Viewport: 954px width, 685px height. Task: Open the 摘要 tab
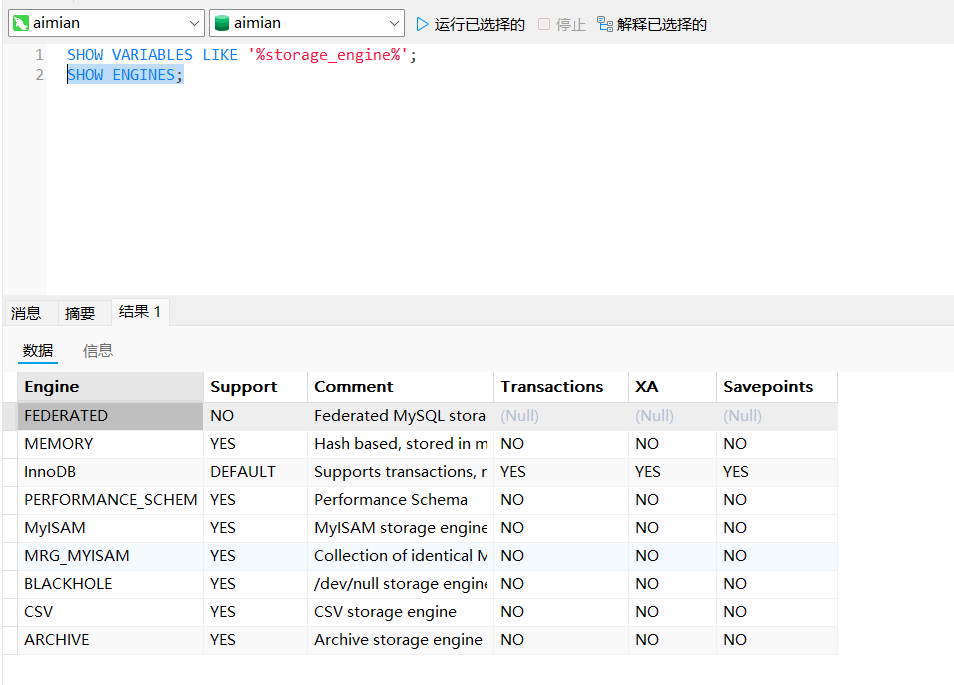(x=80, y=313)
